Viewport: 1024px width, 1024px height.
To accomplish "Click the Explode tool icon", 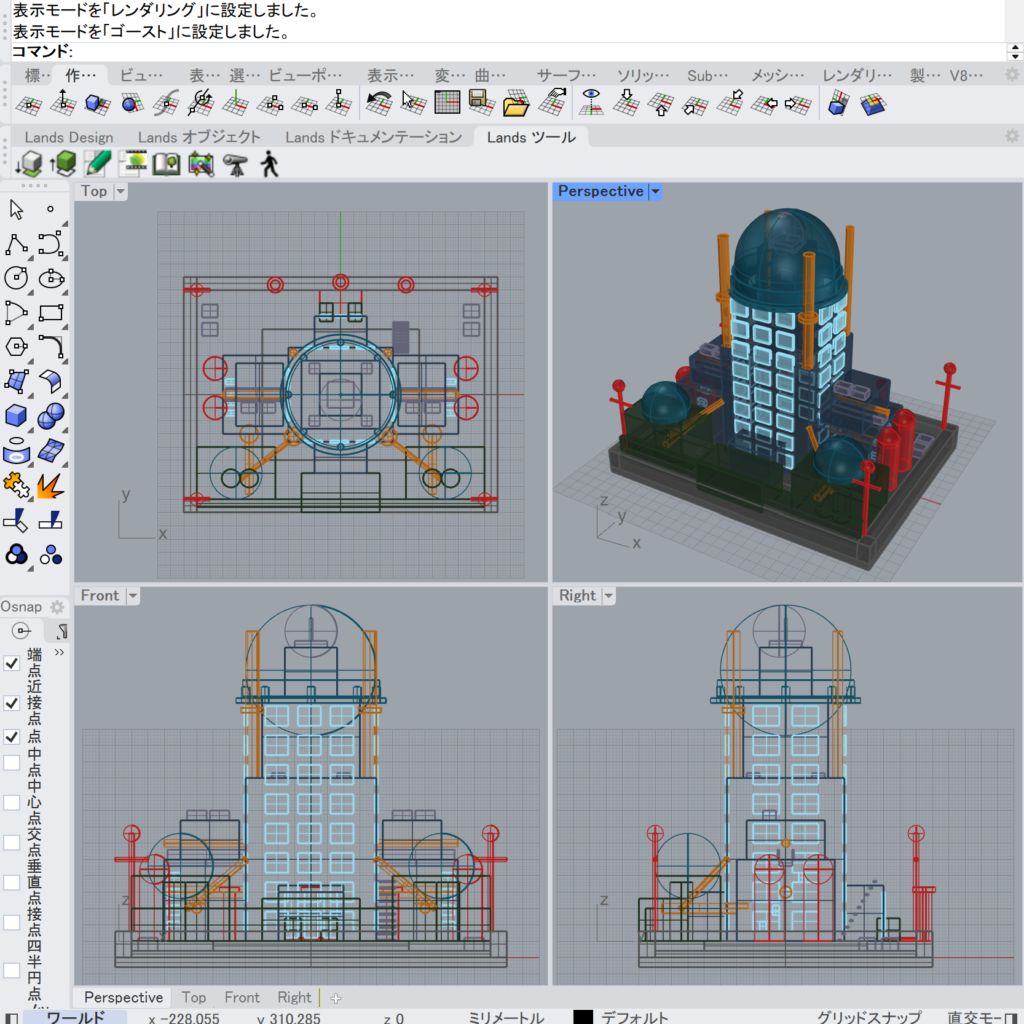I will [x=51, y=486].
